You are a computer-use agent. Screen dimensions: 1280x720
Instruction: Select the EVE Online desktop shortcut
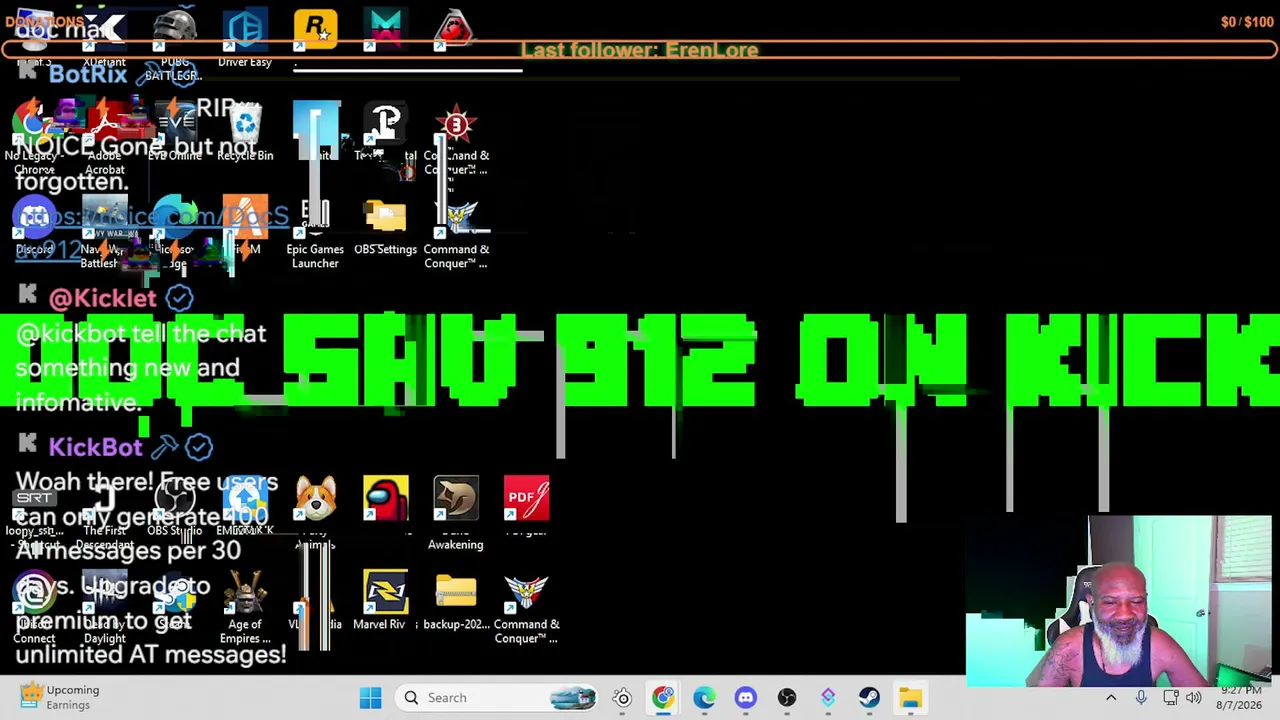coord(175,132)
